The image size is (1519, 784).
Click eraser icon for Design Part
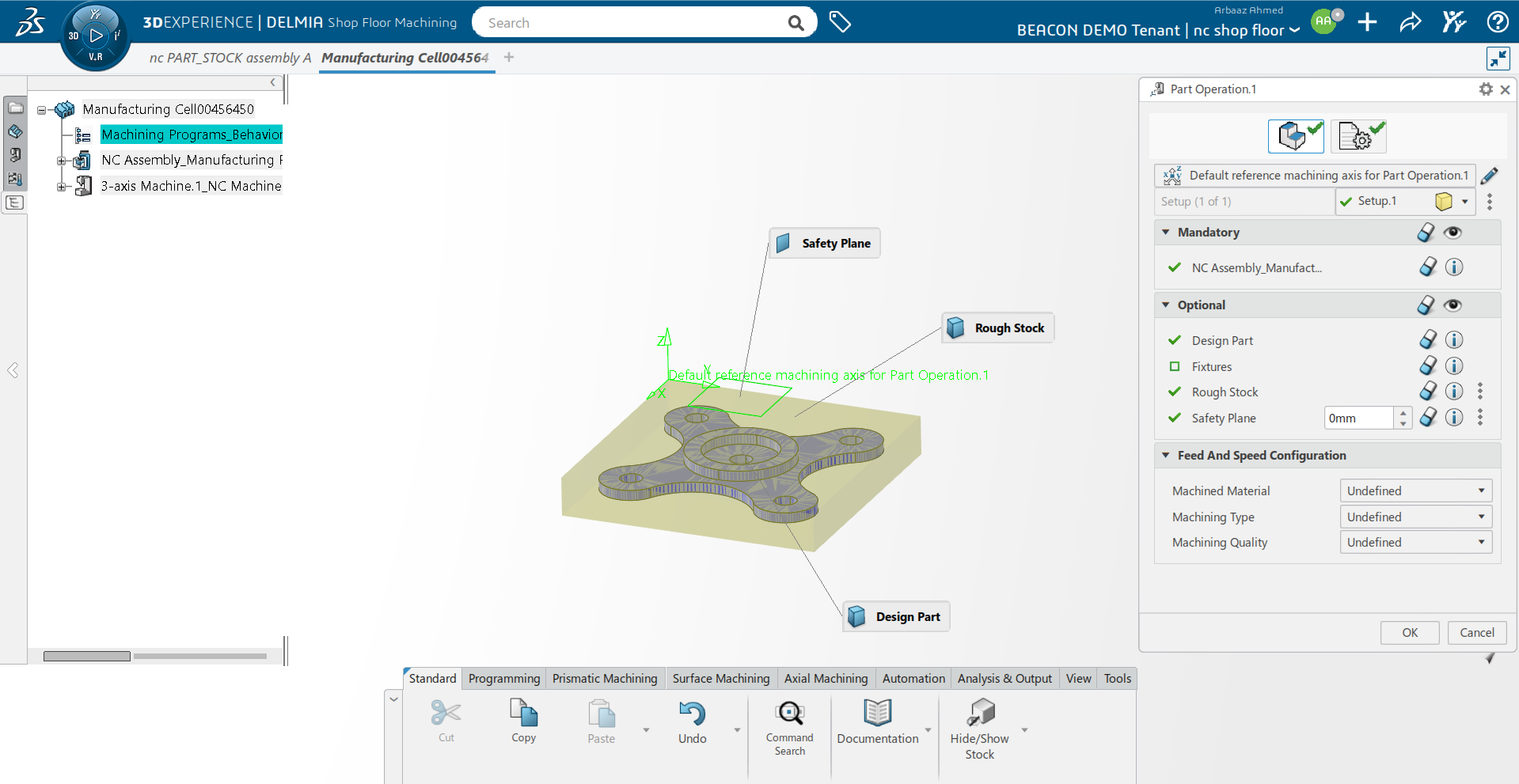pyautogui.click(x=1428, y=340)
